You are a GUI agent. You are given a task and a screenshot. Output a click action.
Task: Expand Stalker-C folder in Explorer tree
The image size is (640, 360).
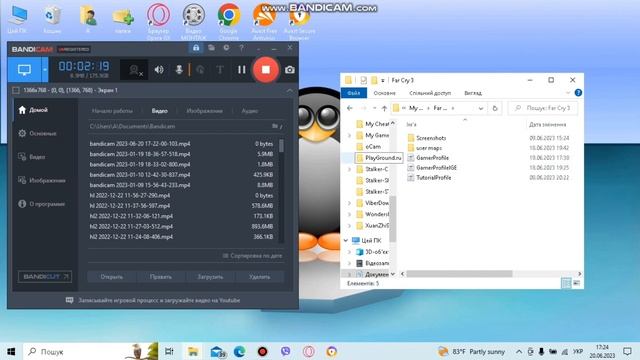pos(349,169)
